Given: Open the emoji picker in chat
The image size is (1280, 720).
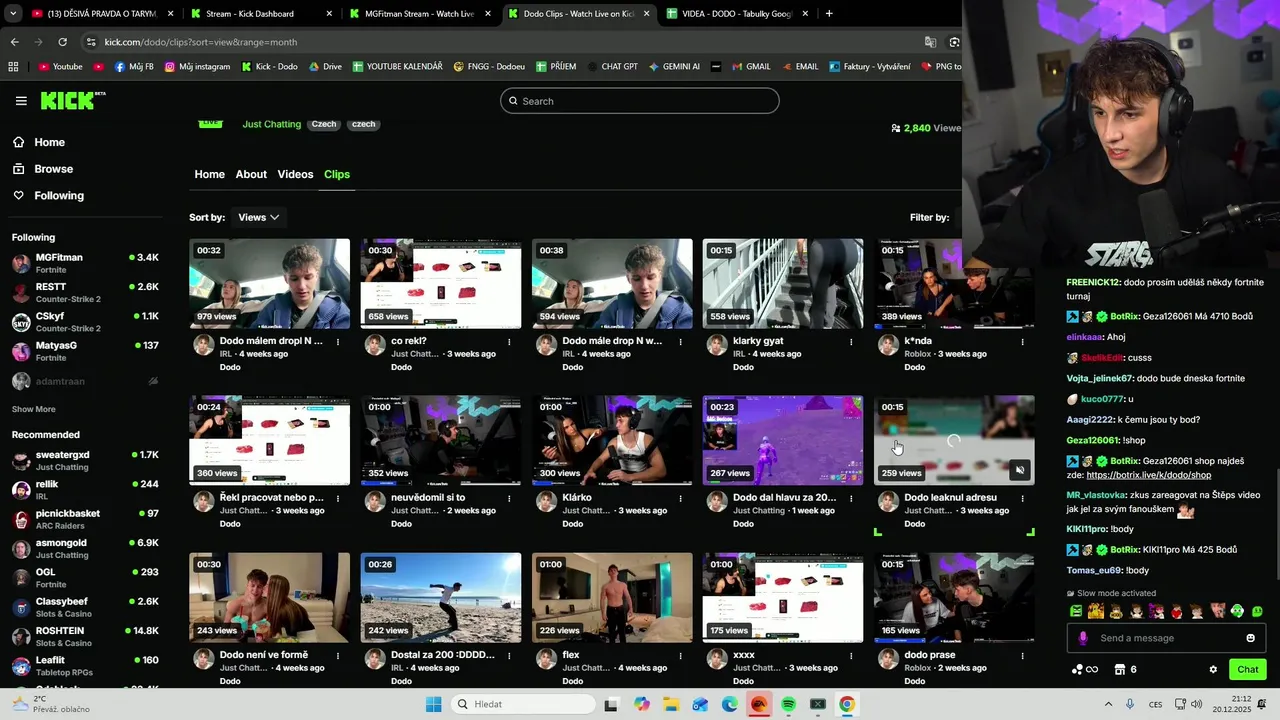Looking at the screenshot, I should pyautogui.click(x=1250, y=638).
